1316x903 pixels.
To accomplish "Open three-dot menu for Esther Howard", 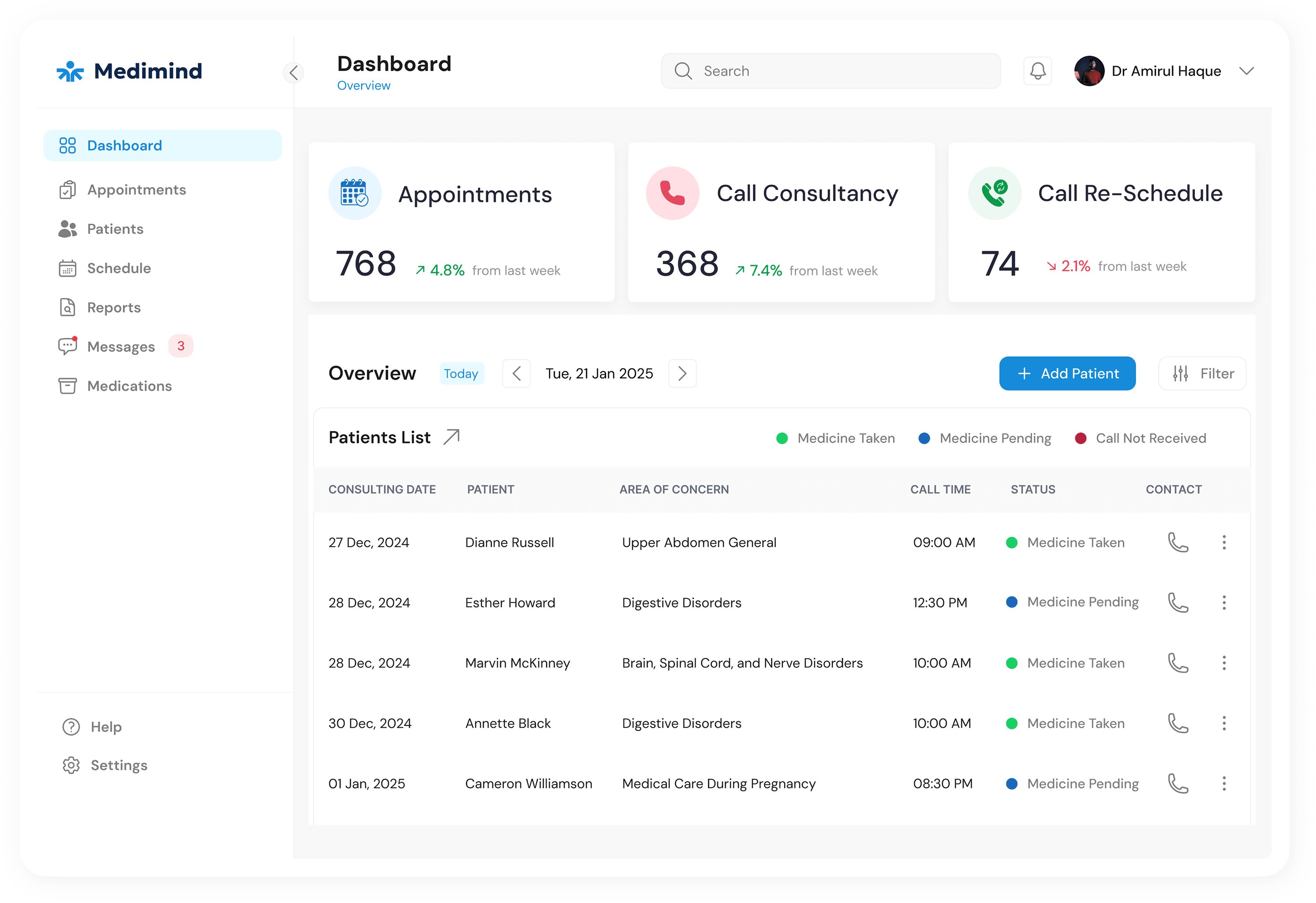I will 1224,602.
